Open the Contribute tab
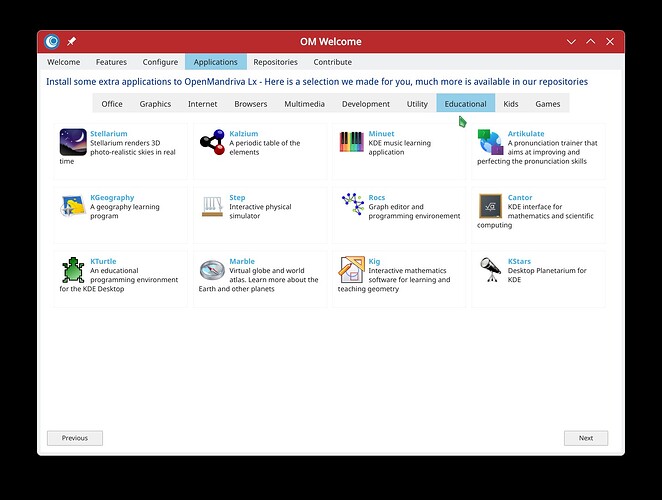 pyautogui.click(x=332, y=62)
